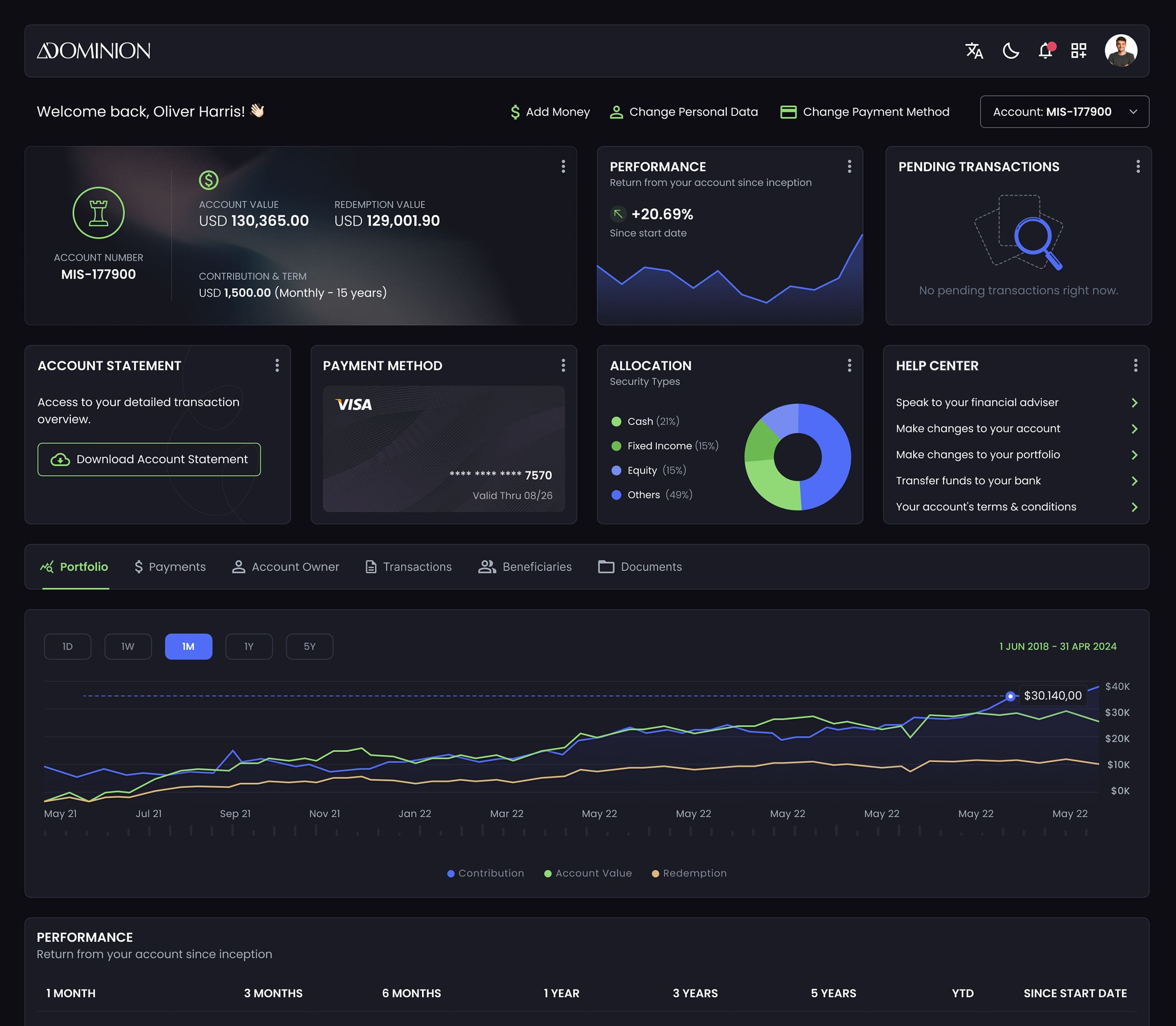The image size is (1176, 1026).
Task: Switch to the Transactions tab
Action: 408,567
